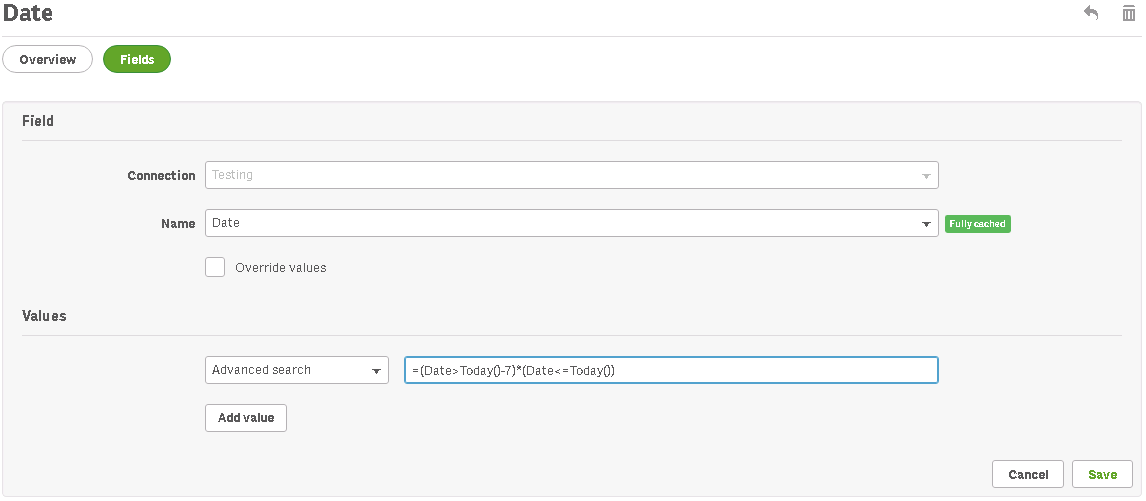Enable the Override values checkbox
Viewport: 1146px width, 501px height.
pyautogui.click(x=215, y=267)
